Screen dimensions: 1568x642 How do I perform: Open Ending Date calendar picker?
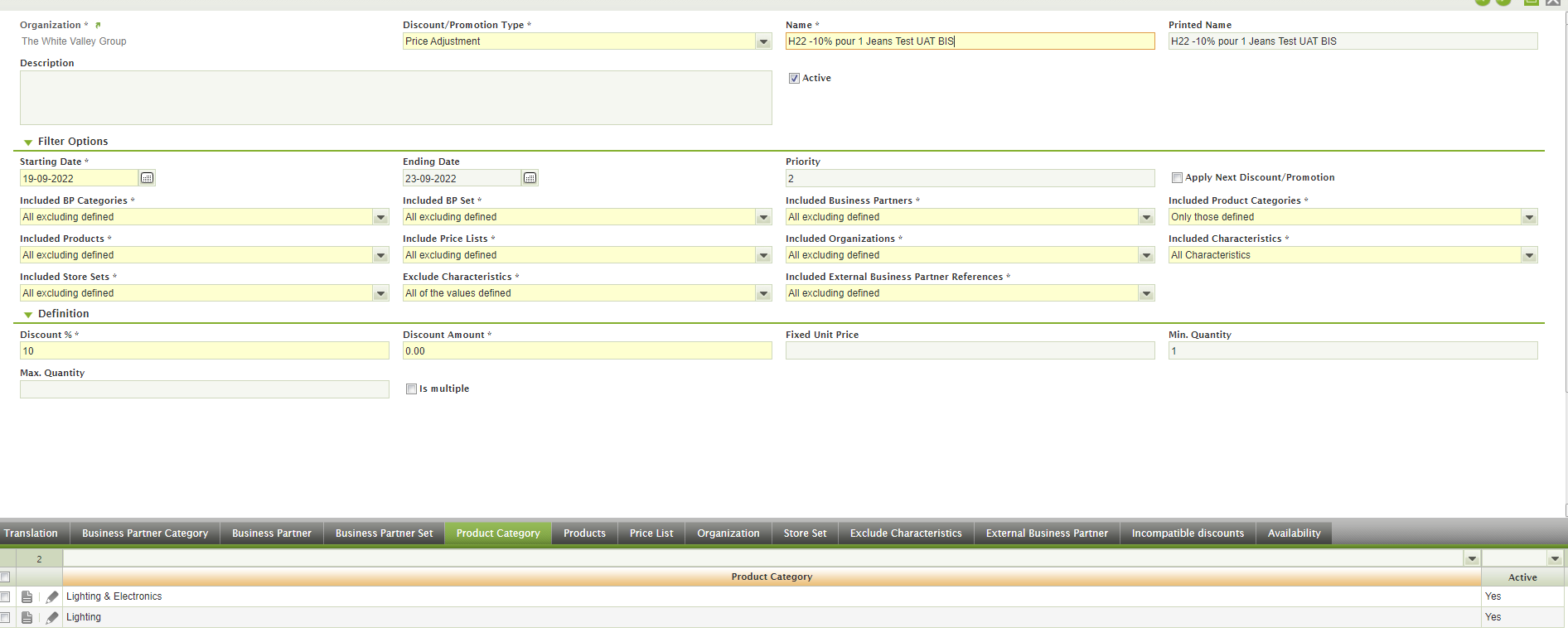click(530, 178)
